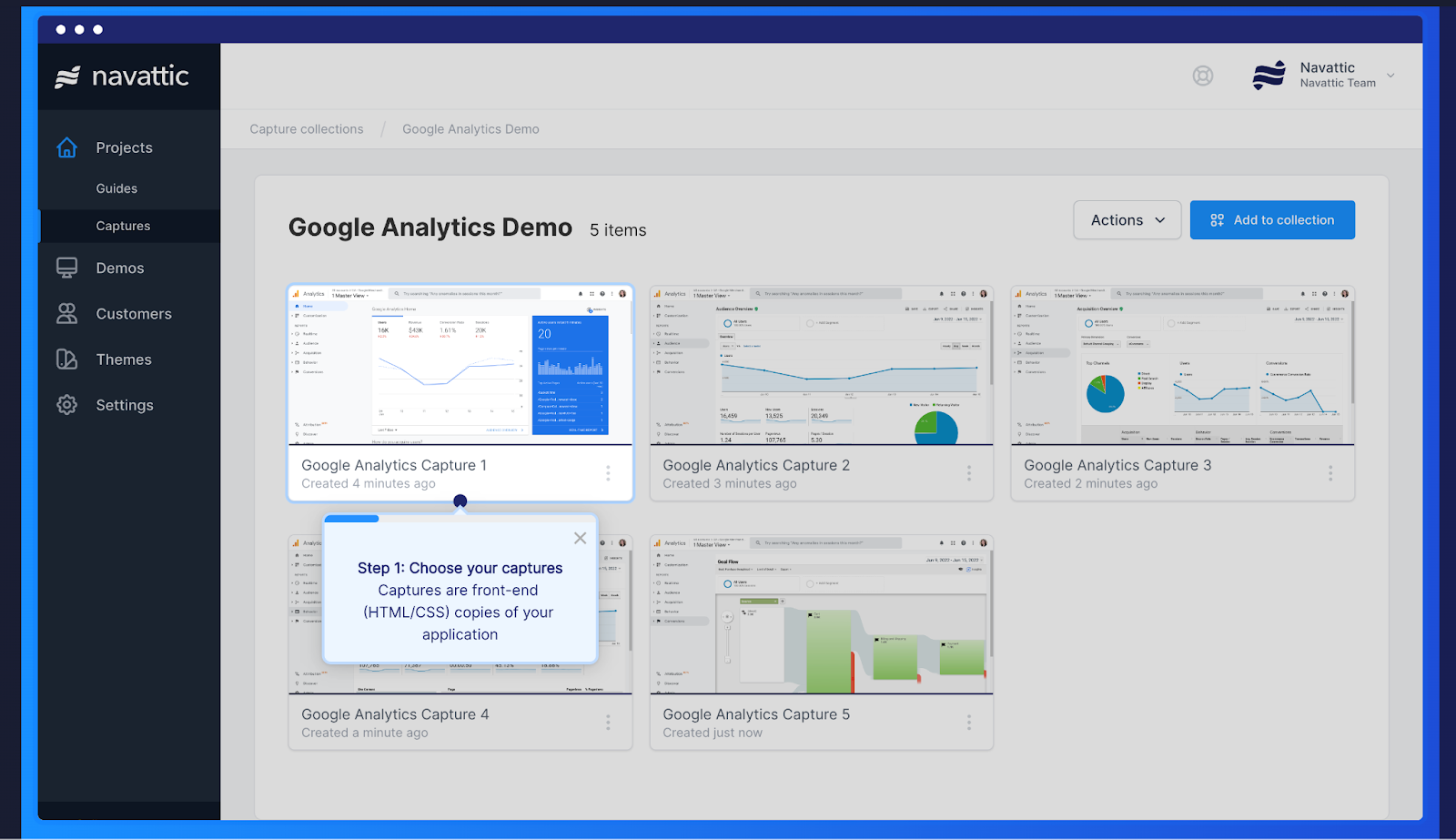The width and height of the screenshot is (1456, 840).
Task: Expand the Navattic Team account menu
Action: coord(1390,76)
